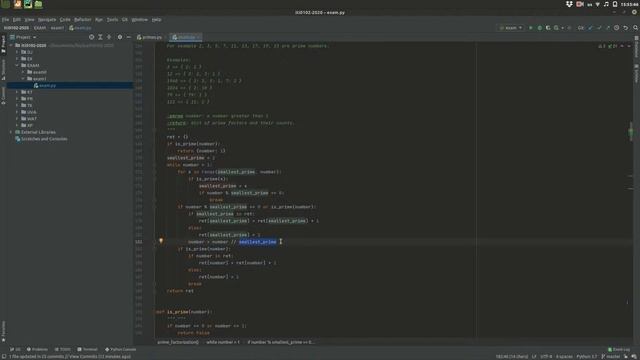640x360 pixels.
Task: Open the Problems tool window
Action: [x=37, y=349]
